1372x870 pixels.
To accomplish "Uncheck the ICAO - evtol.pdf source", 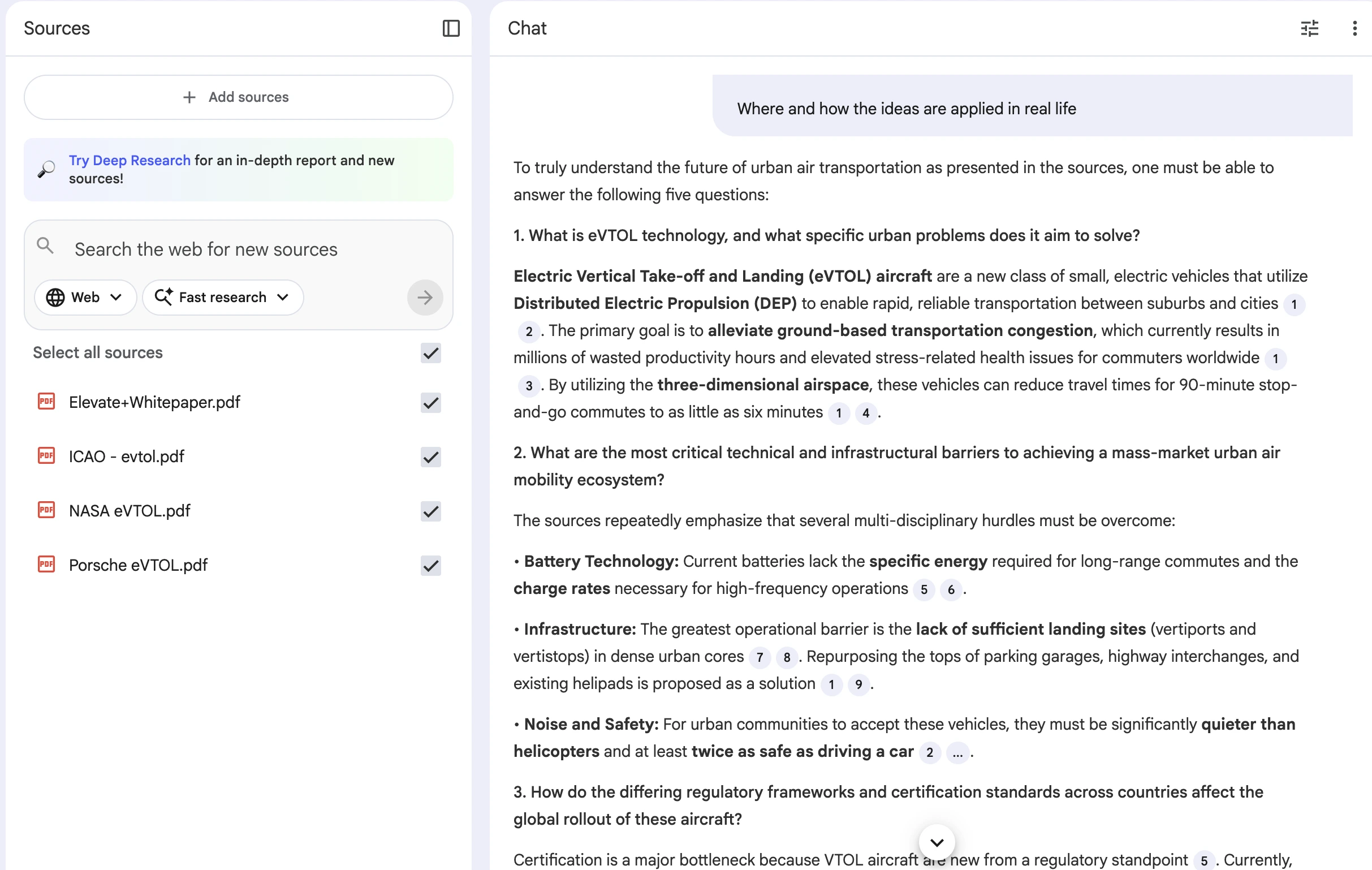I will click(x=431, y=456).
